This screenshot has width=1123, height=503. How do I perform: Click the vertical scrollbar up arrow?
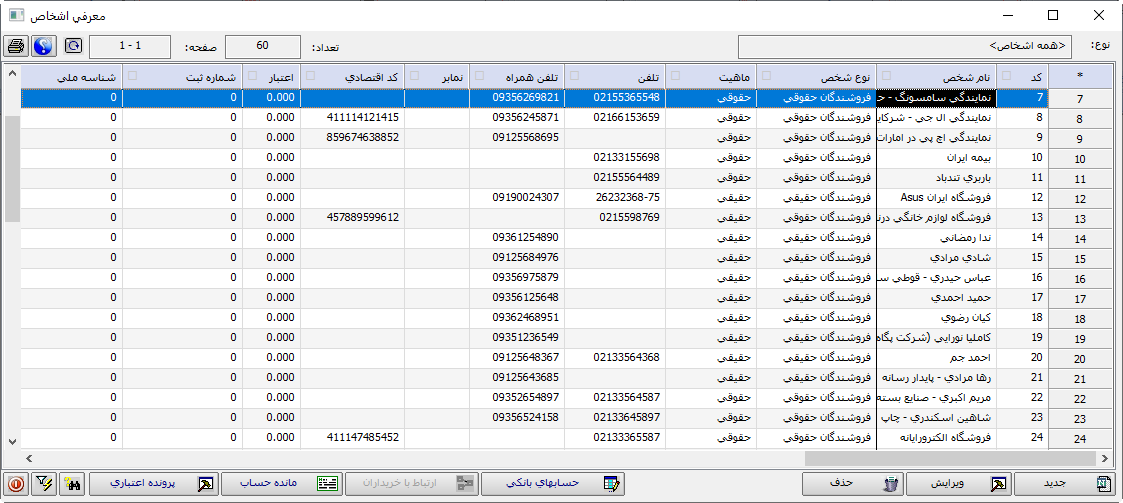12,75
